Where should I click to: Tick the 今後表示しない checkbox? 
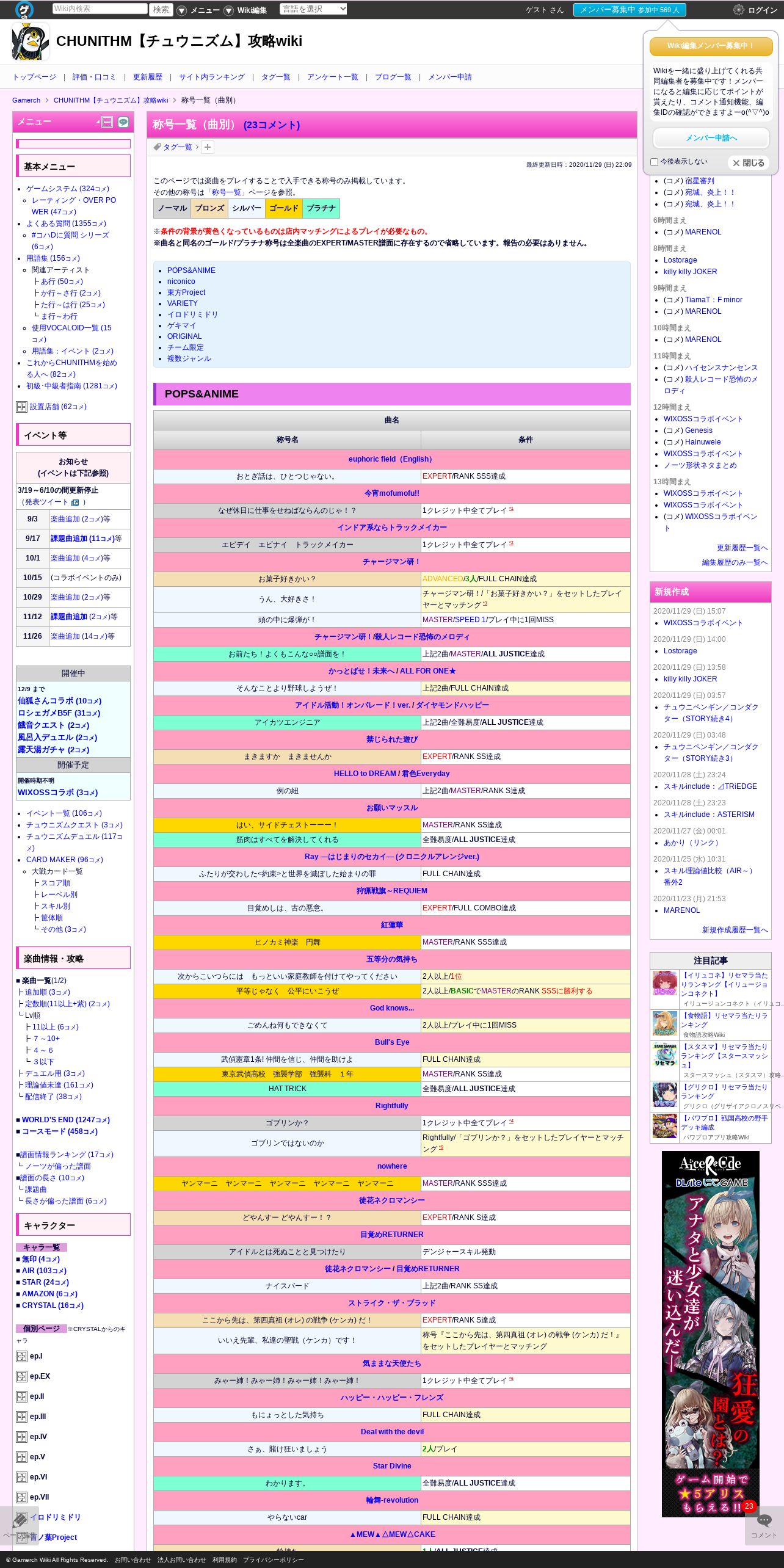[x=654, y=162]
